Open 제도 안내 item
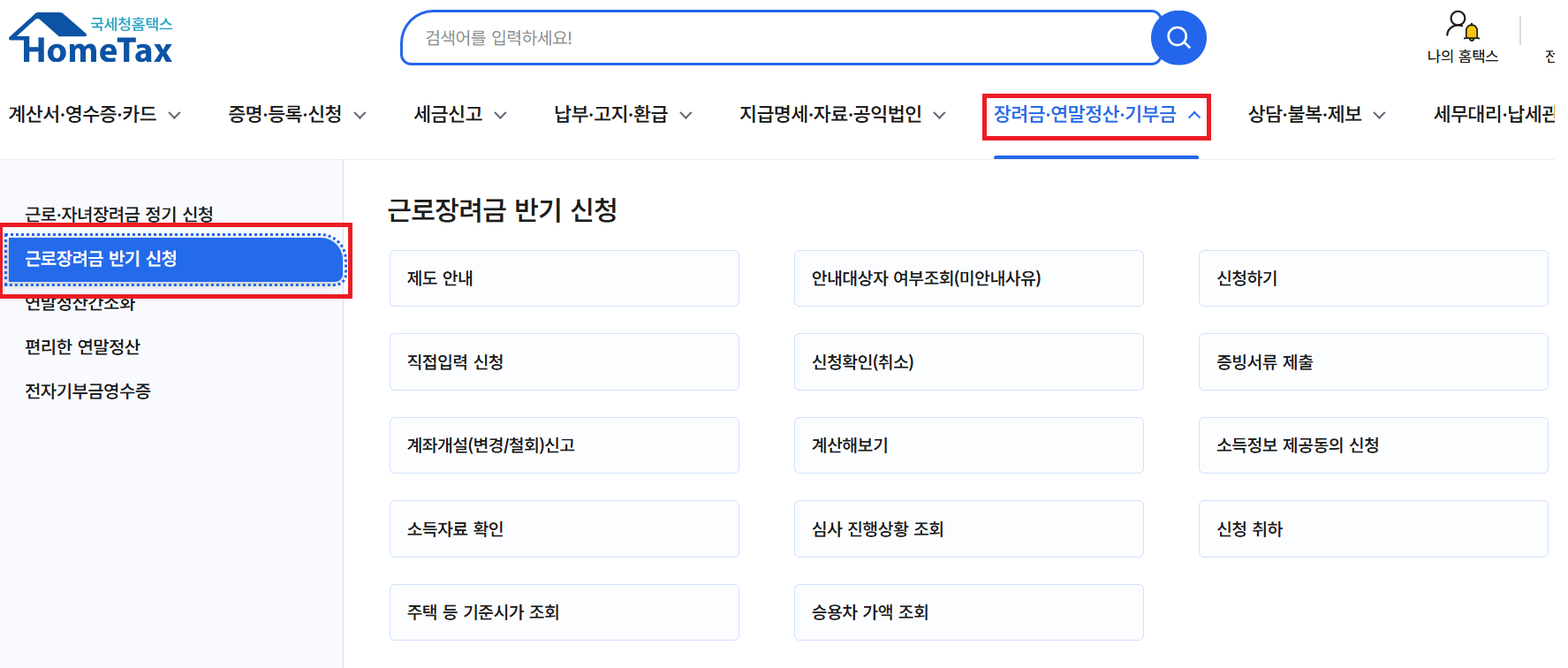This screenshot has width=1568, height=668. tap(564, 278)
